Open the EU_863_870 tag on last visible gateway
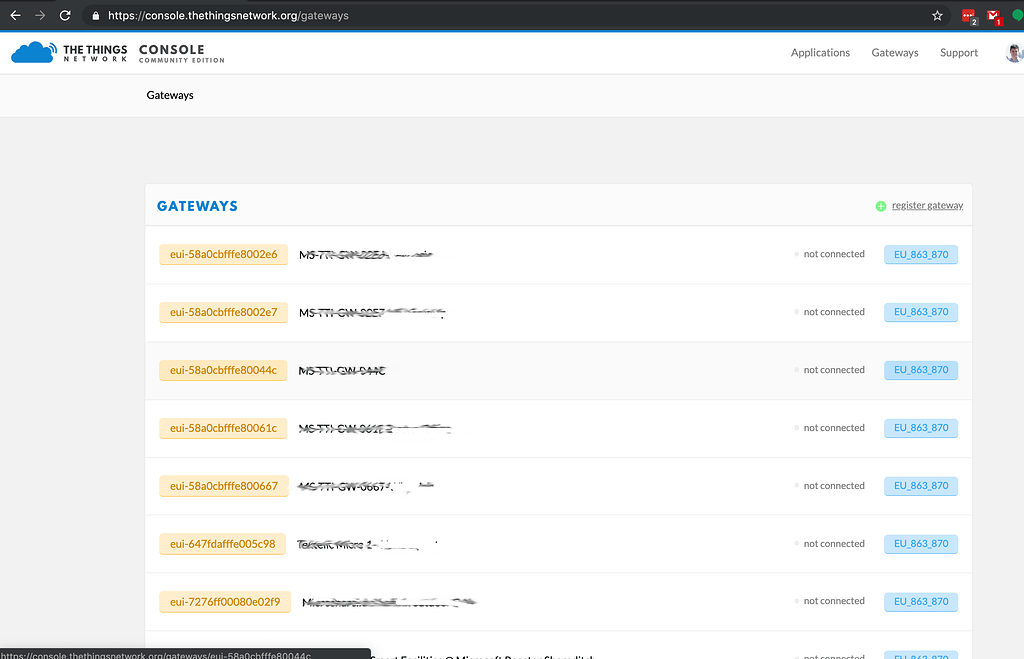Screen dimensions: 1024x659 (x=920, y=601)
